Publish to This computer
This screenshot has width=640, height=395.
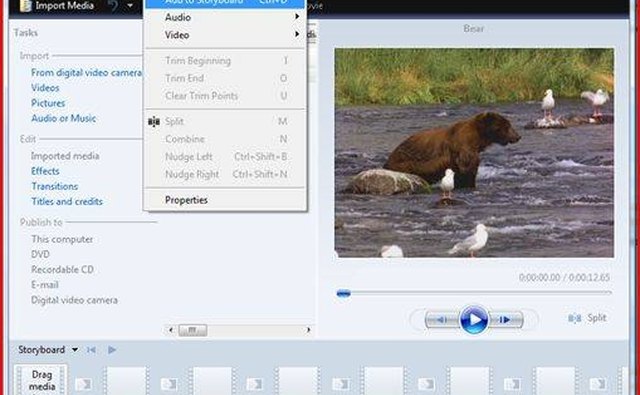click(x=62, y=239)
